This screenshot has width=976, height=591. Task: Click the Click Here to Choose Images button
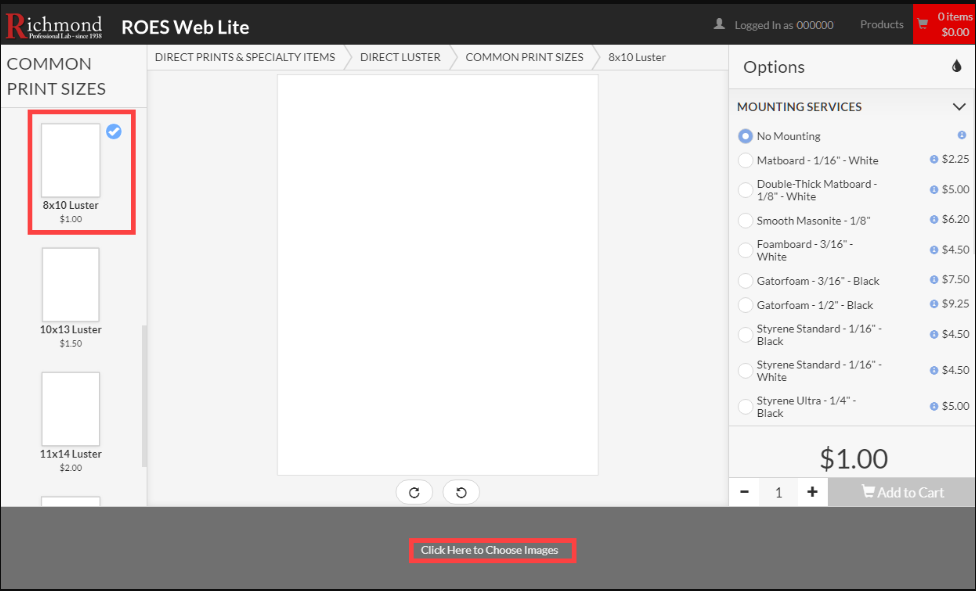pyautogui.click(x=492, y=550)
